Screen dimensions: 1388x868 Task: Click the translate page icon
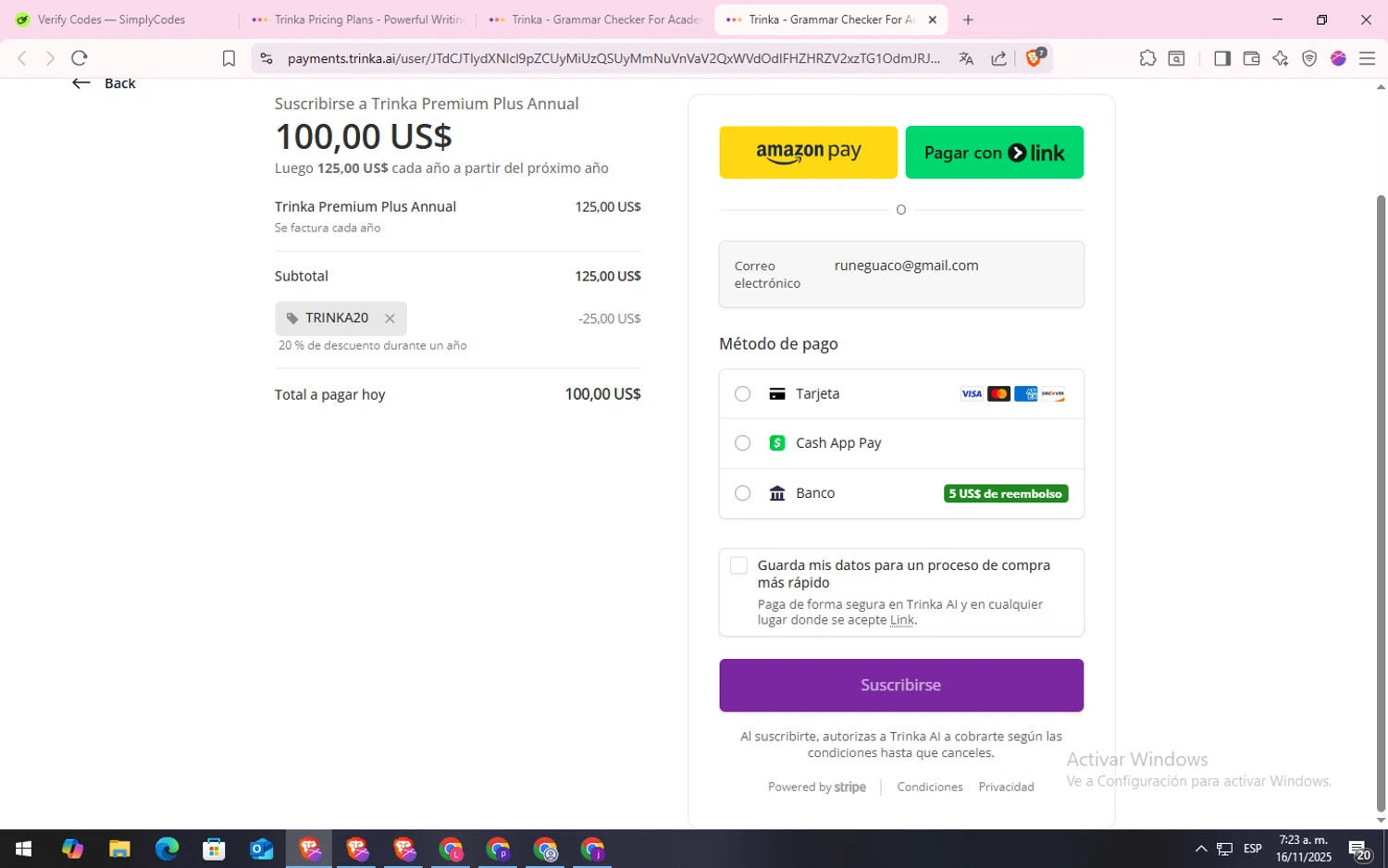tap(966, 58)
